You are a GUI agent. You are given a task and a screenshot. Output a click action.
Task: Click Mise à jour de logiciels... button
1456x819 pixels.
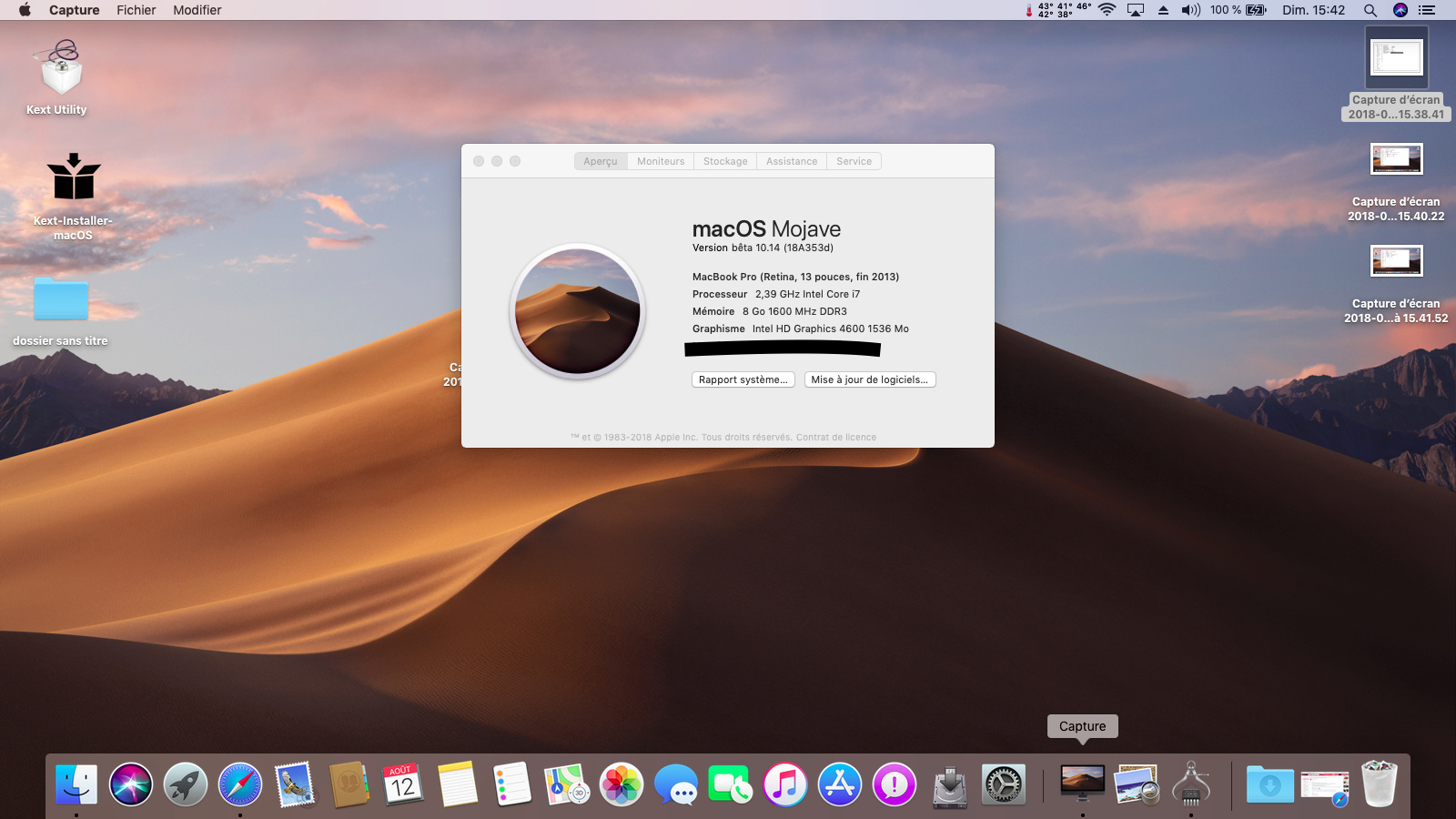[x=870, y=379]
